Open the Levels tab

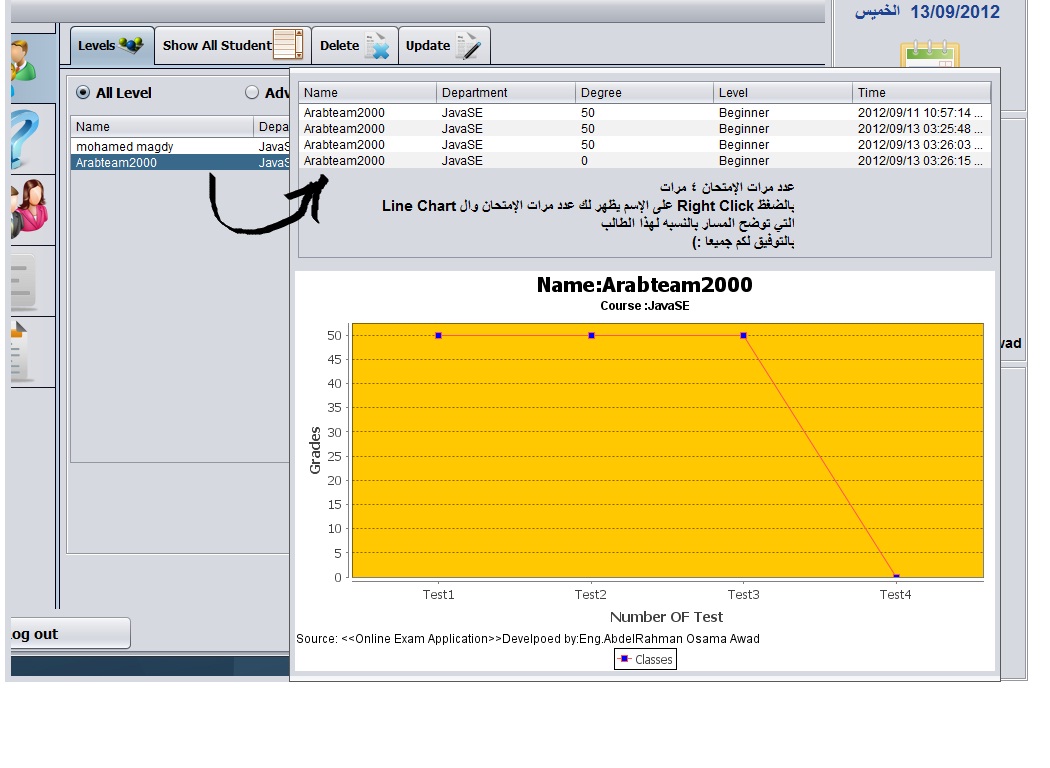[112, 46]
